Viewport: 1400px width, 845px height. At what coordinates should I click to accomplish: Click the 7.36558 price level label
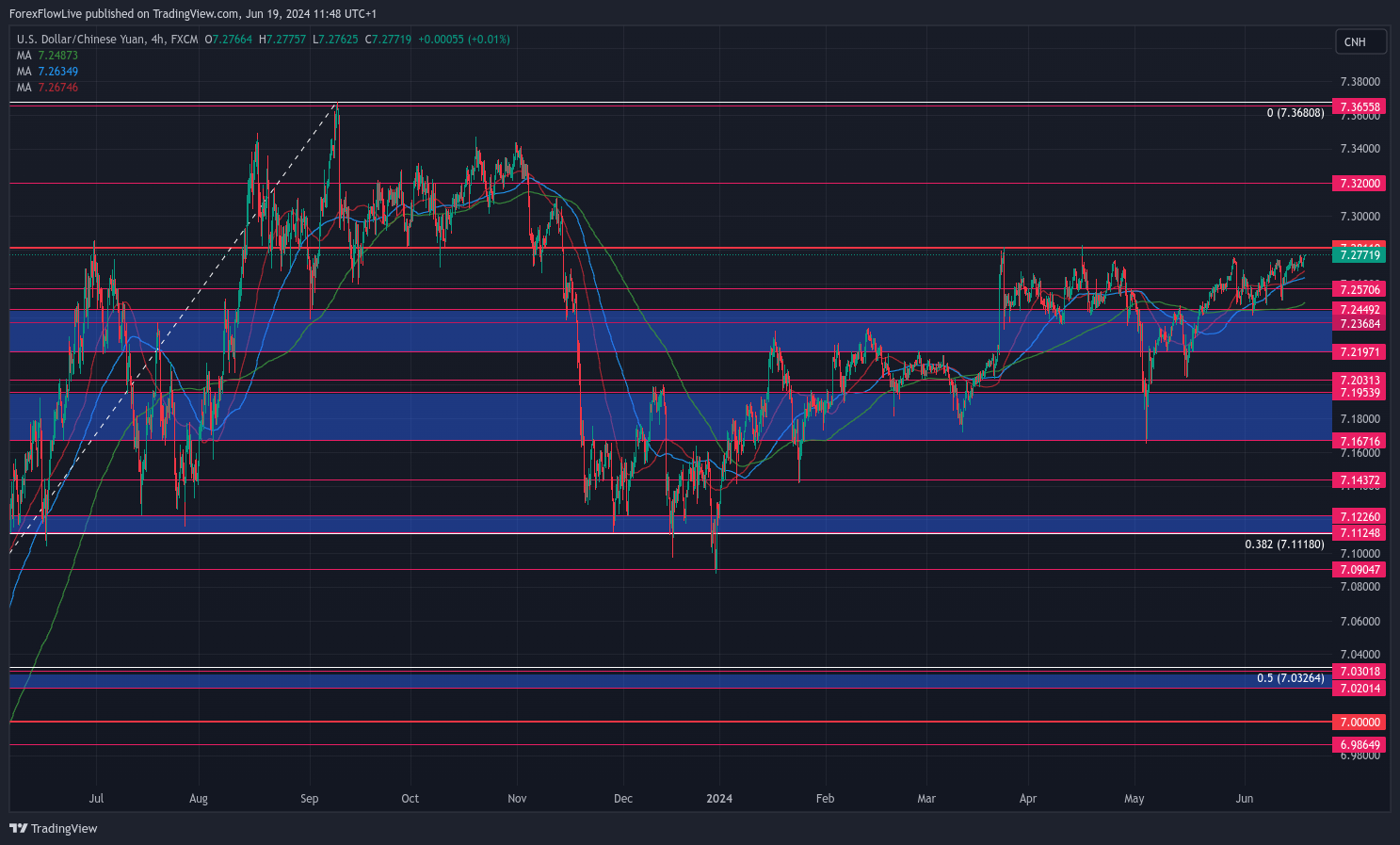(x=1360, y=107)
